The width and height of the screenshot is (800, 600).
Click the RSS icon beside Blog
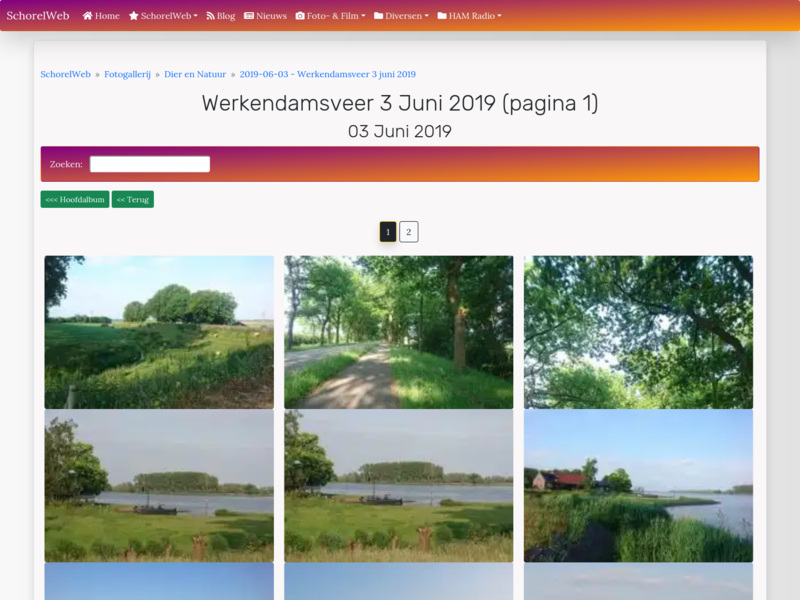[210, 16]
